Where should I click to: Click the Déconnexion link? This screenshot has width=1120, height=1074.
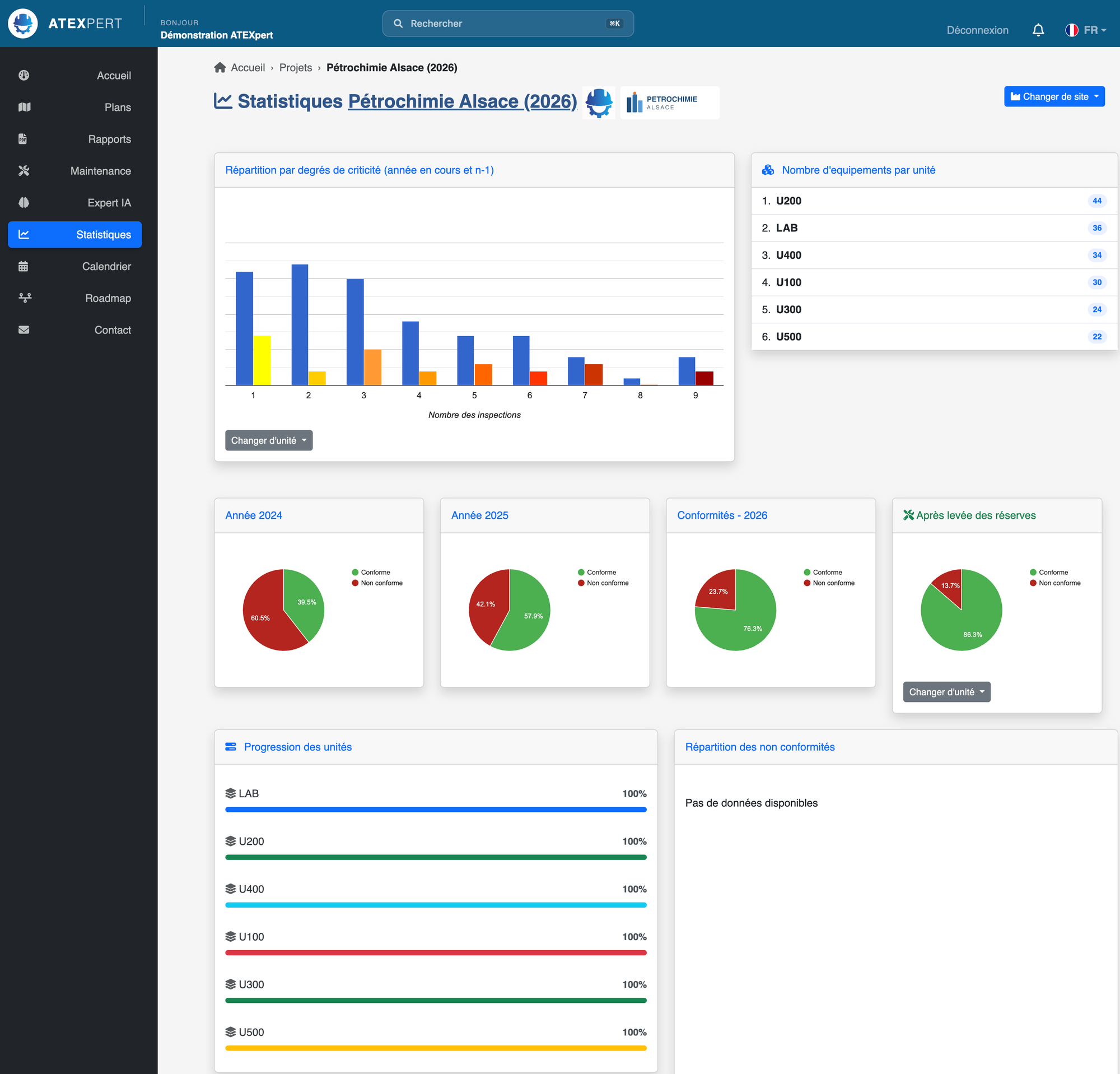977,30
